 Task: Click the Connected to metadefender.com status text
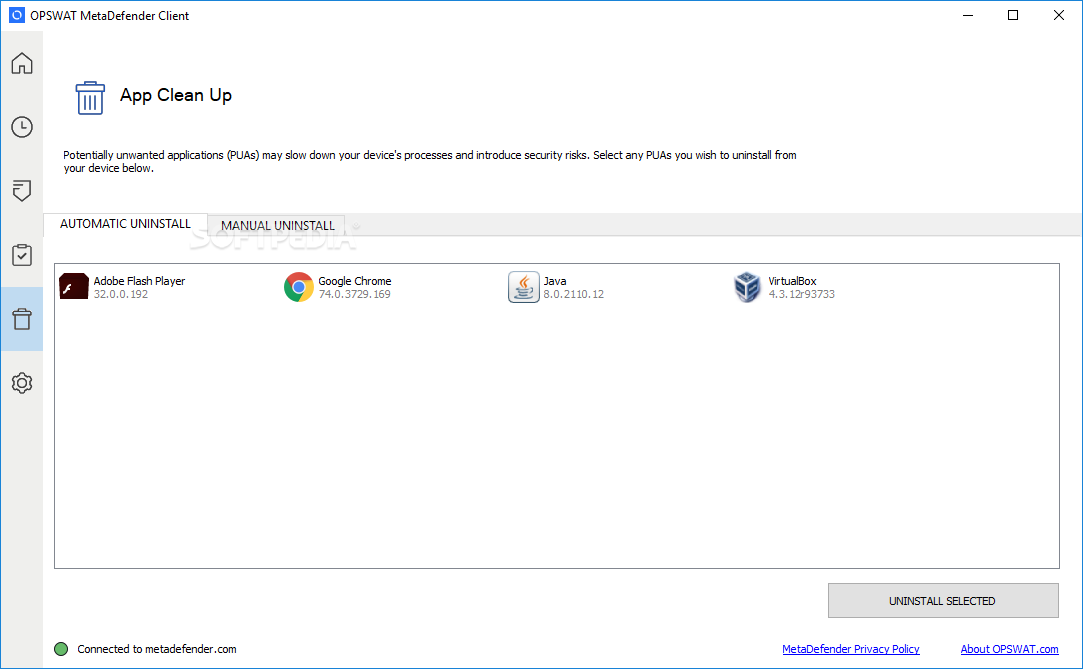[x=157, y=649]
